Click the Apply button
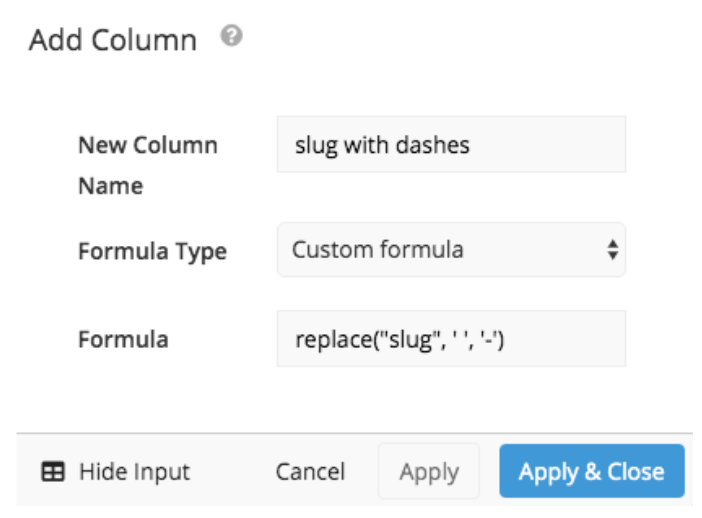Viewport: 702px width, 518px height. click(x=429, y=471)
